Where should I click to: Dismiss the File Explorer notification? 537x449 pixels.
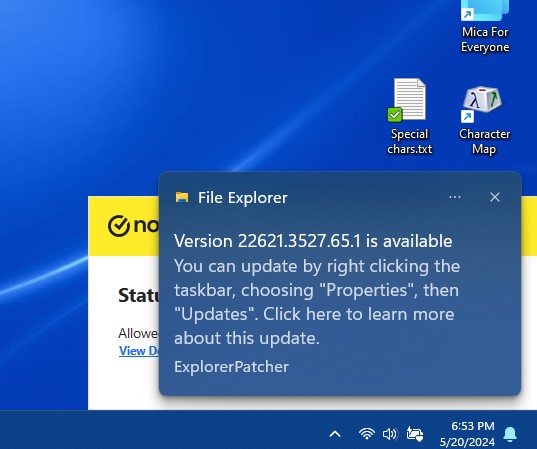pos(495,197)
